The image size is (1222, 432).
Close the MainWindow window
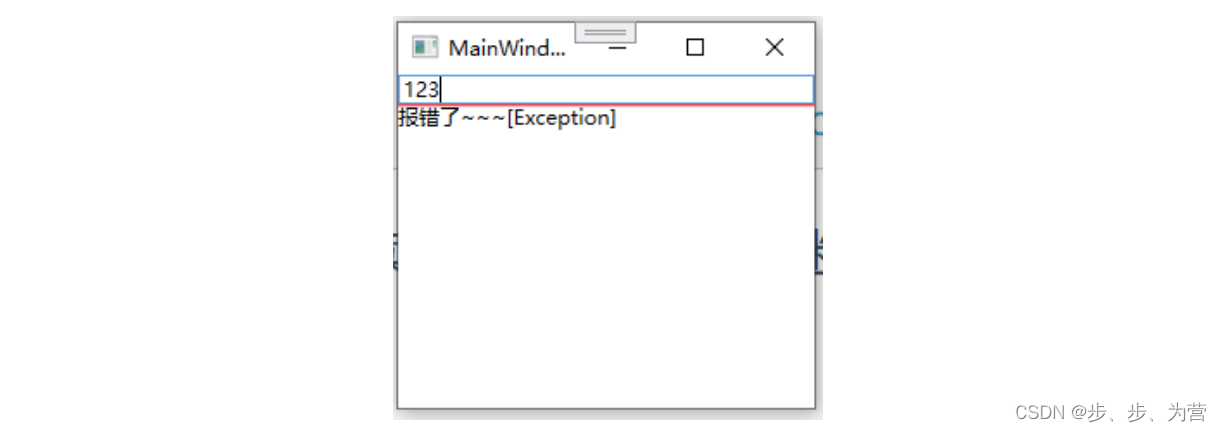774,47
